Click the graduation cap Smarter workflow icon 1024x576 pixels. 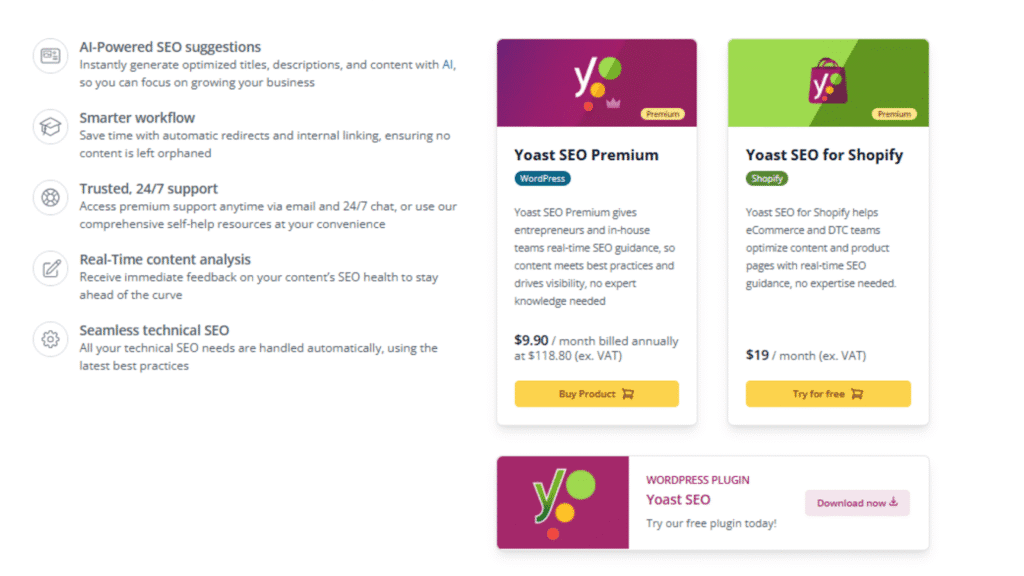(x=49, y=127)
